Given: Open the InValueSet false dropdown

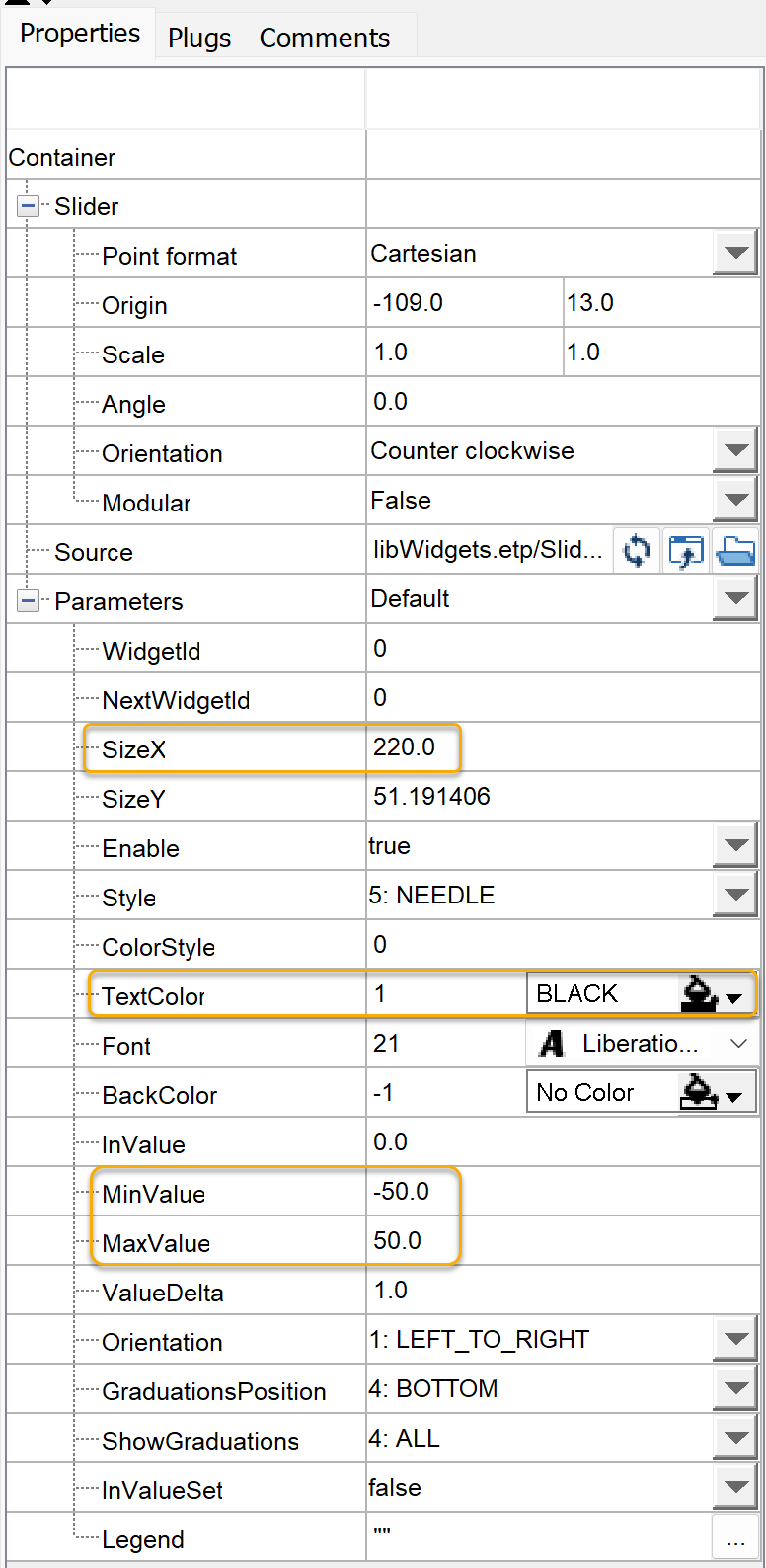Looking at the screenshot, I should tap(735, 1488).
